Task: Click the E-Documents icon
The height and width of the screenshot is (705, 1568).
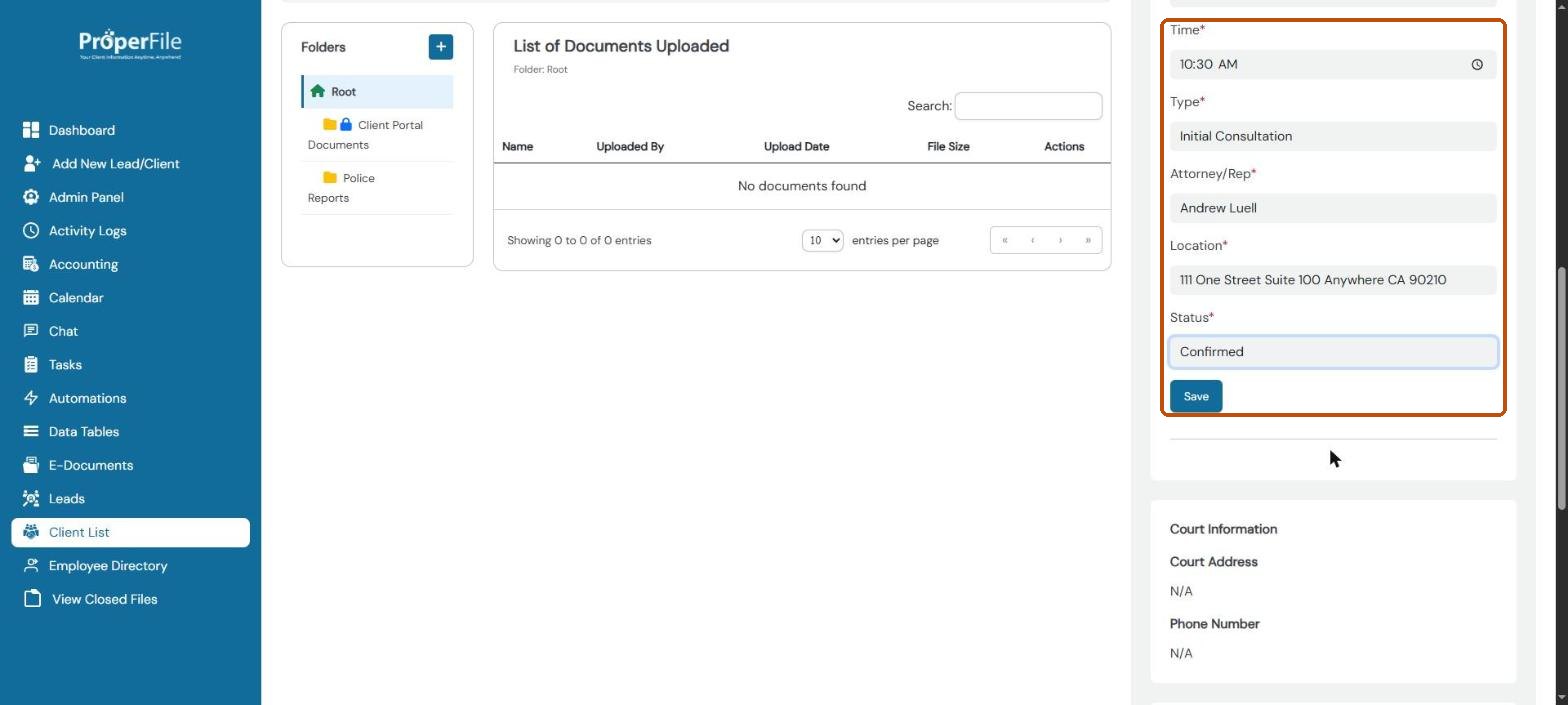Action: tap(31, 465)
